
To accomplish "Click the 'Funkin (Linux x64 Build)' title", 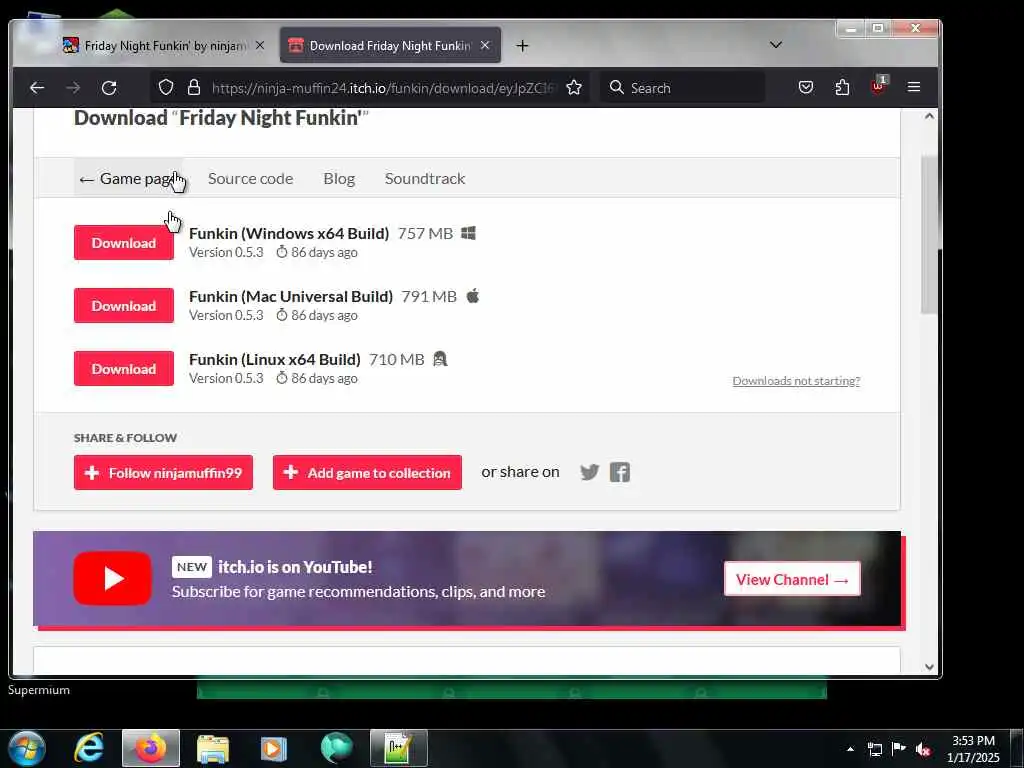I will coord(274,359).
